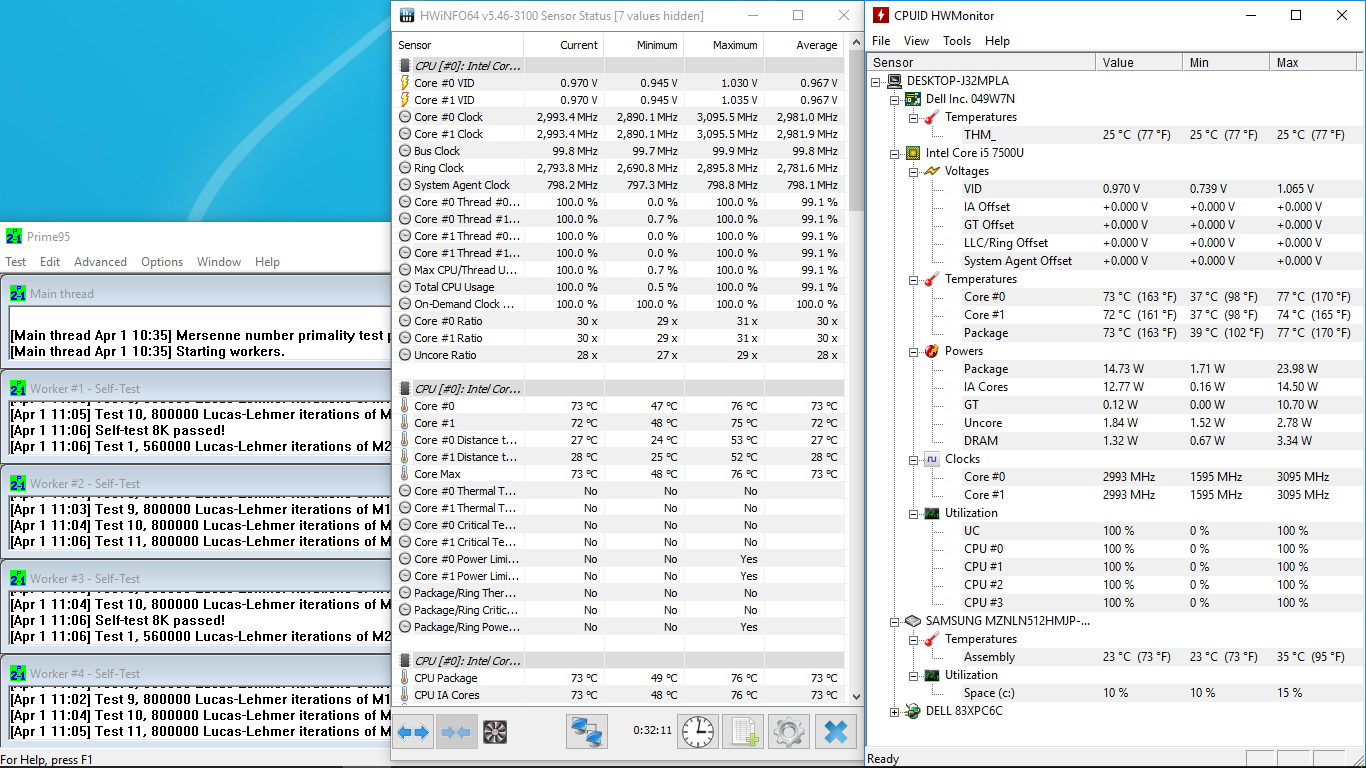Screen dimensions: 1366x768
Task: Open Prime95 Window menu
Action: coord(219,262)
